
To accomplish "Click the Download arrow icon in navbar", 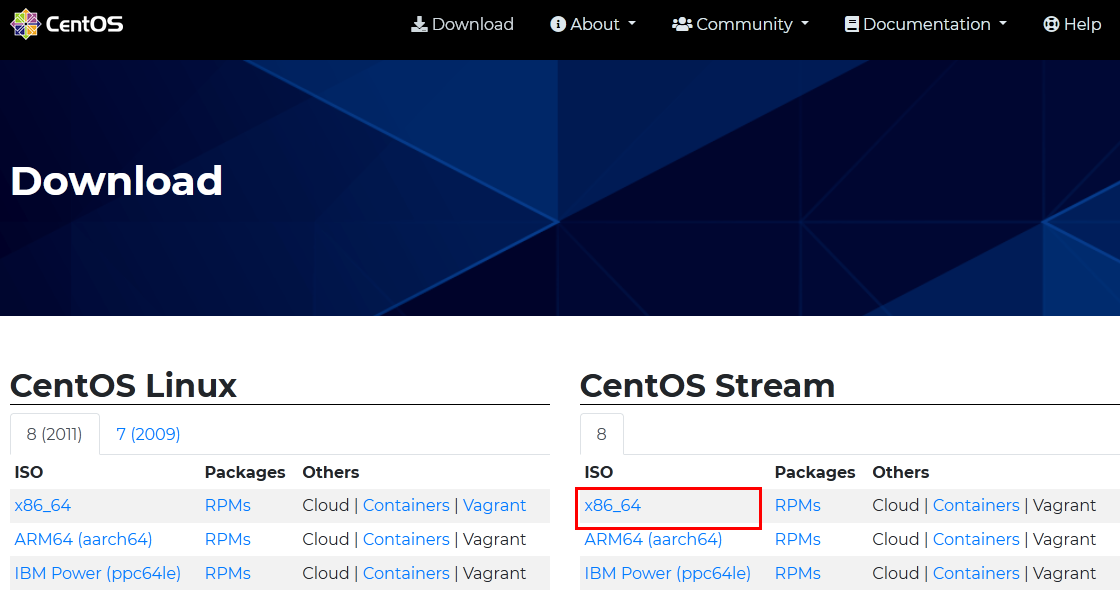I will [x=419, y=24].
